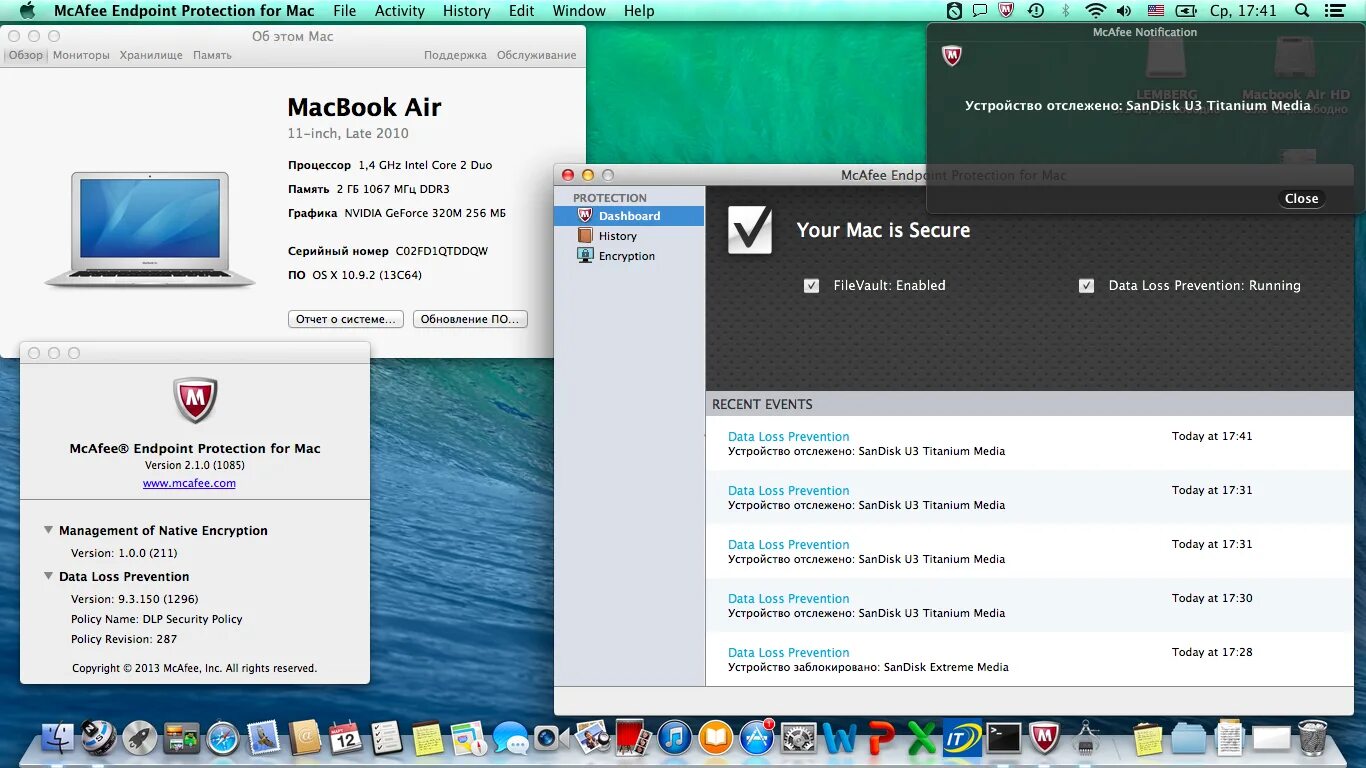Viewport: 1366px width, 768px height.
Task: Switch to Мониторы tab in About window
Action: click(x=81, y=55)
